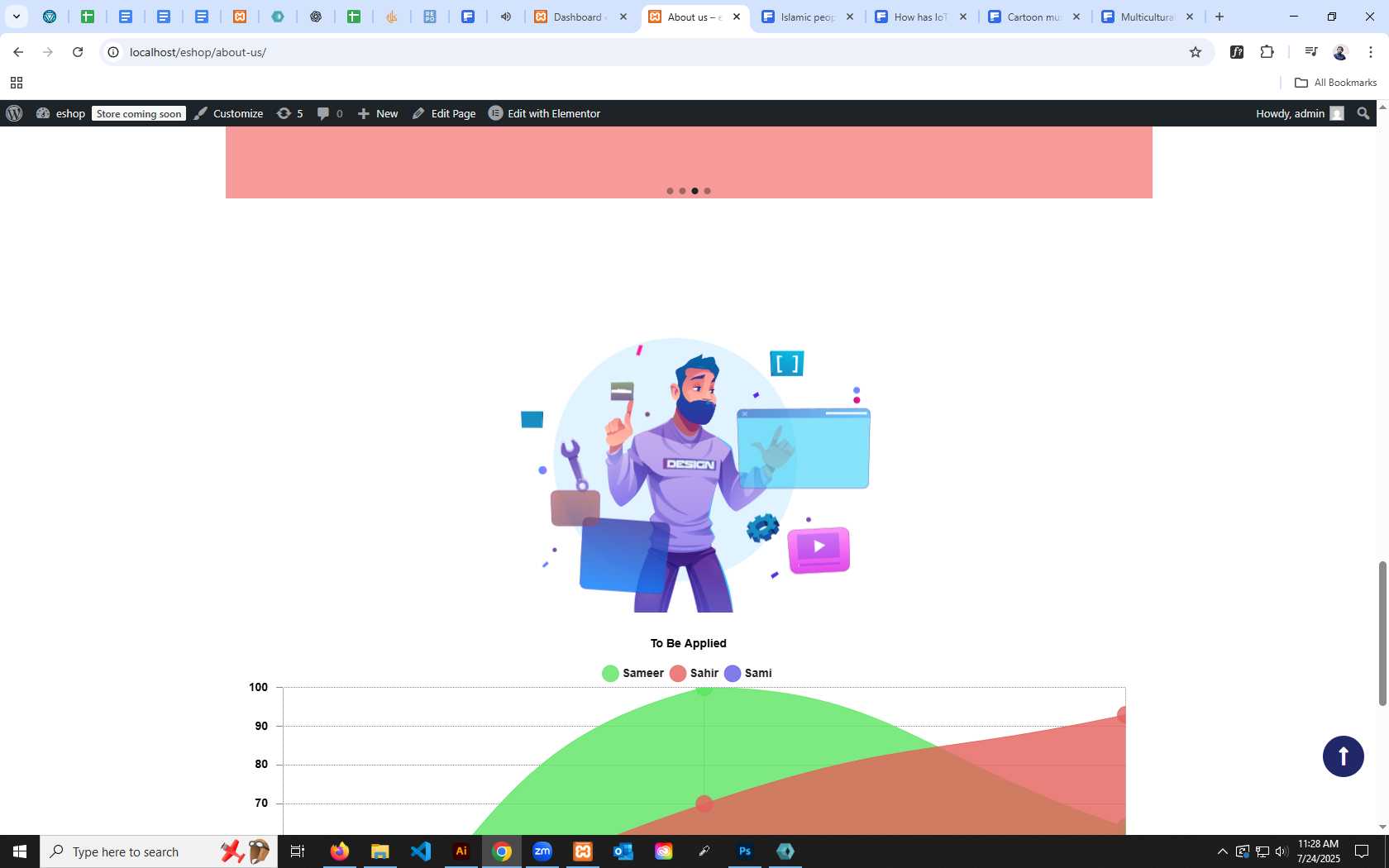Viewport: 1389px width, 868px height.
Task: Open the WordPress logo menu in admin bar
Action: [x=14, y=113]
